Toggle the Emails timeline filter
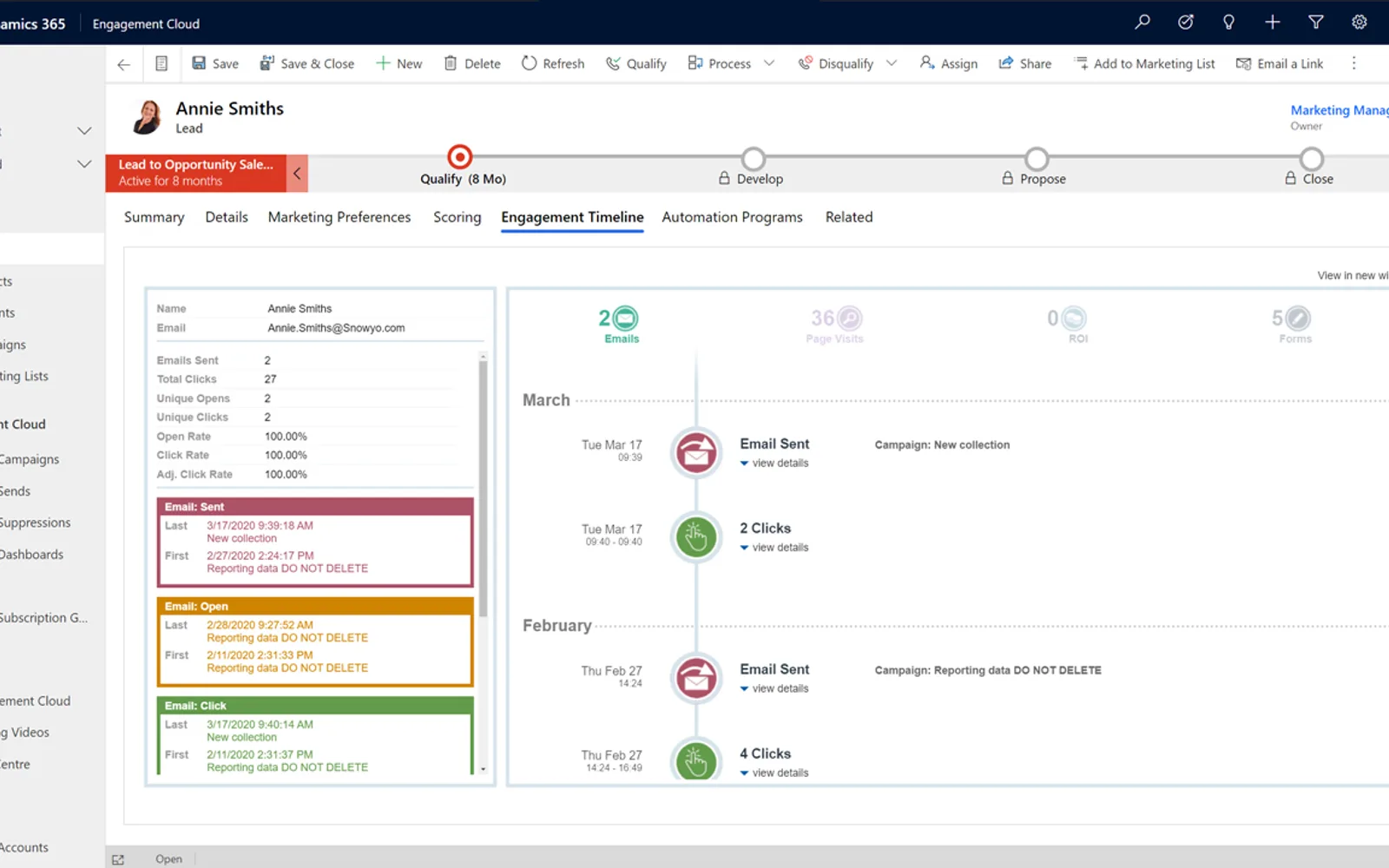 (621, 325)
